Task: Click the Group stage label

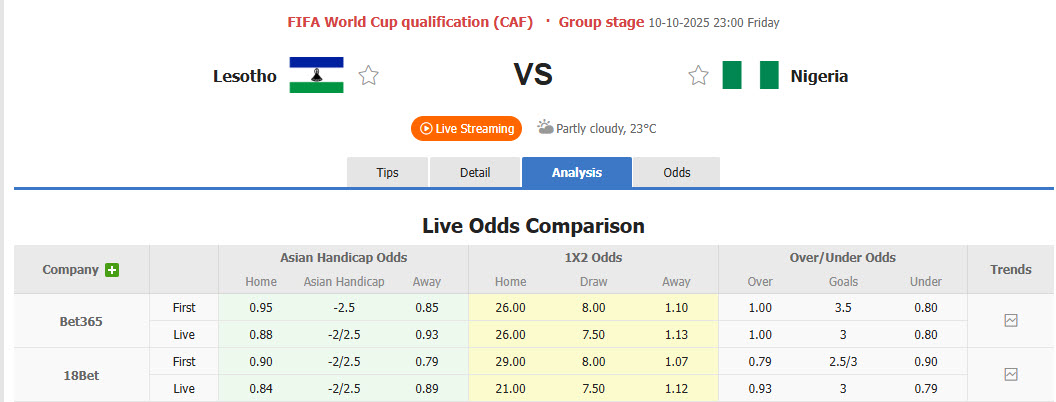Action: [601, 22]
